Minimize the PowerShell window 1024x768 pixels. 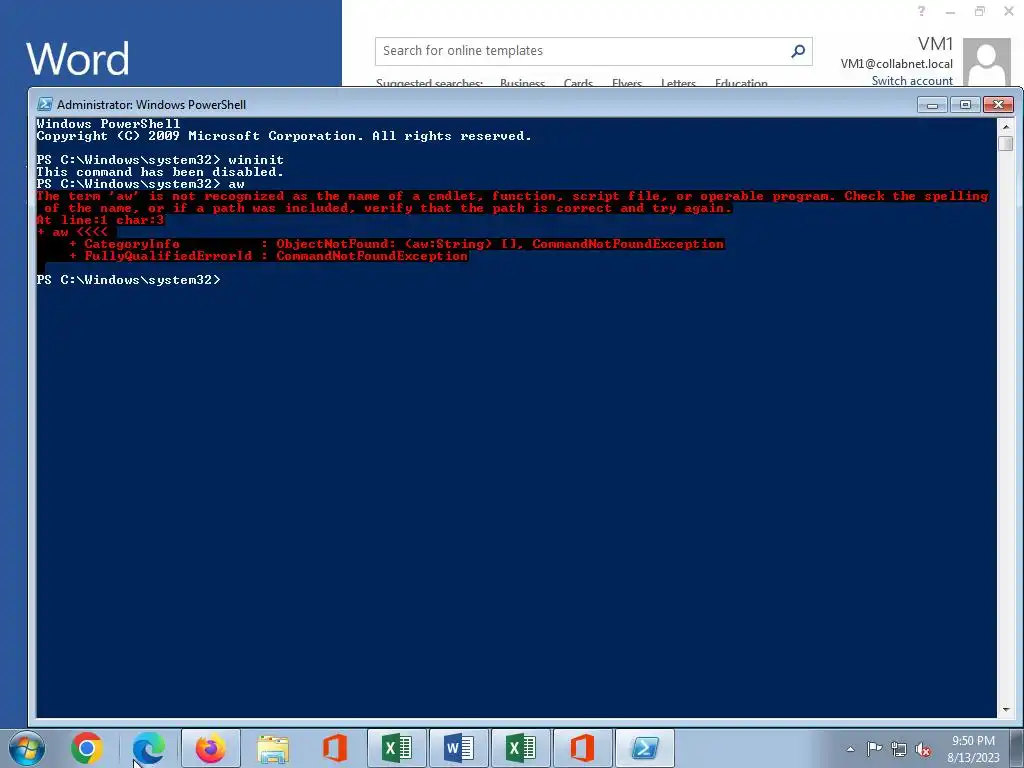[932, 104]
